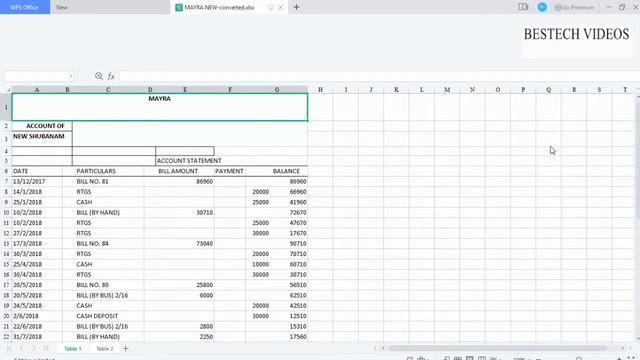The image size is (640, 360).
Task: Select column H header
Action: [x=320, y=90]
